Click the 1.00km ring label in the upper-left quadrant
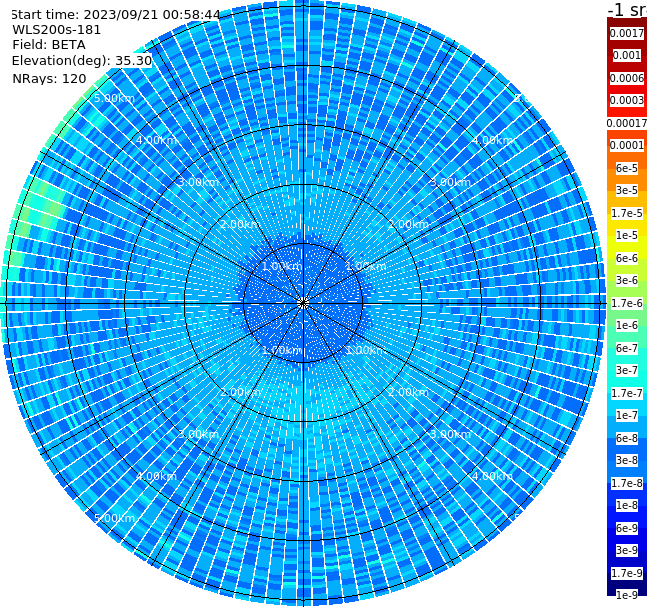647x607 pixels. [282, 266]
